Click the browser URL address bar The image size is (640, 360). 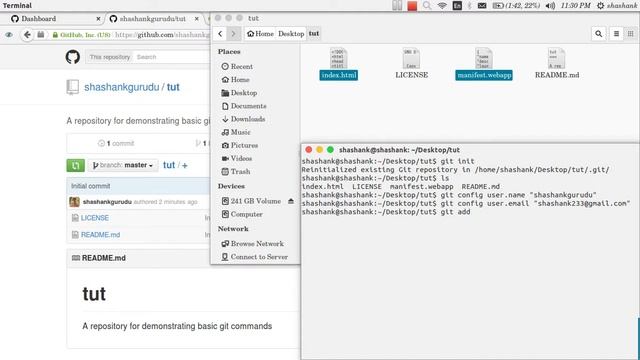[x=162, y=35]
